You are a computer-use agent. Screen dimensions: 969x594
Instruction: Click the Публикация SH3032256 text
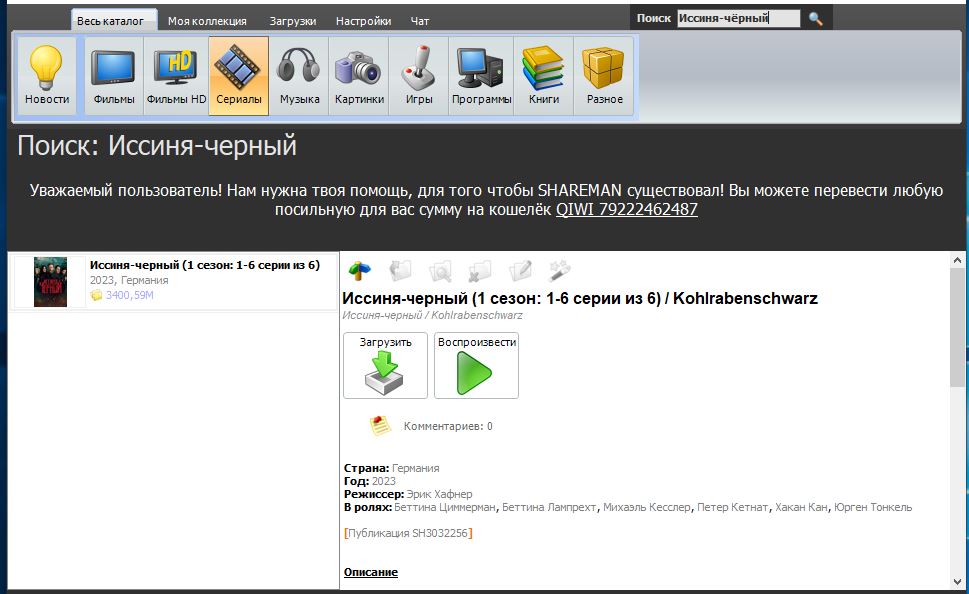point(408,533)
